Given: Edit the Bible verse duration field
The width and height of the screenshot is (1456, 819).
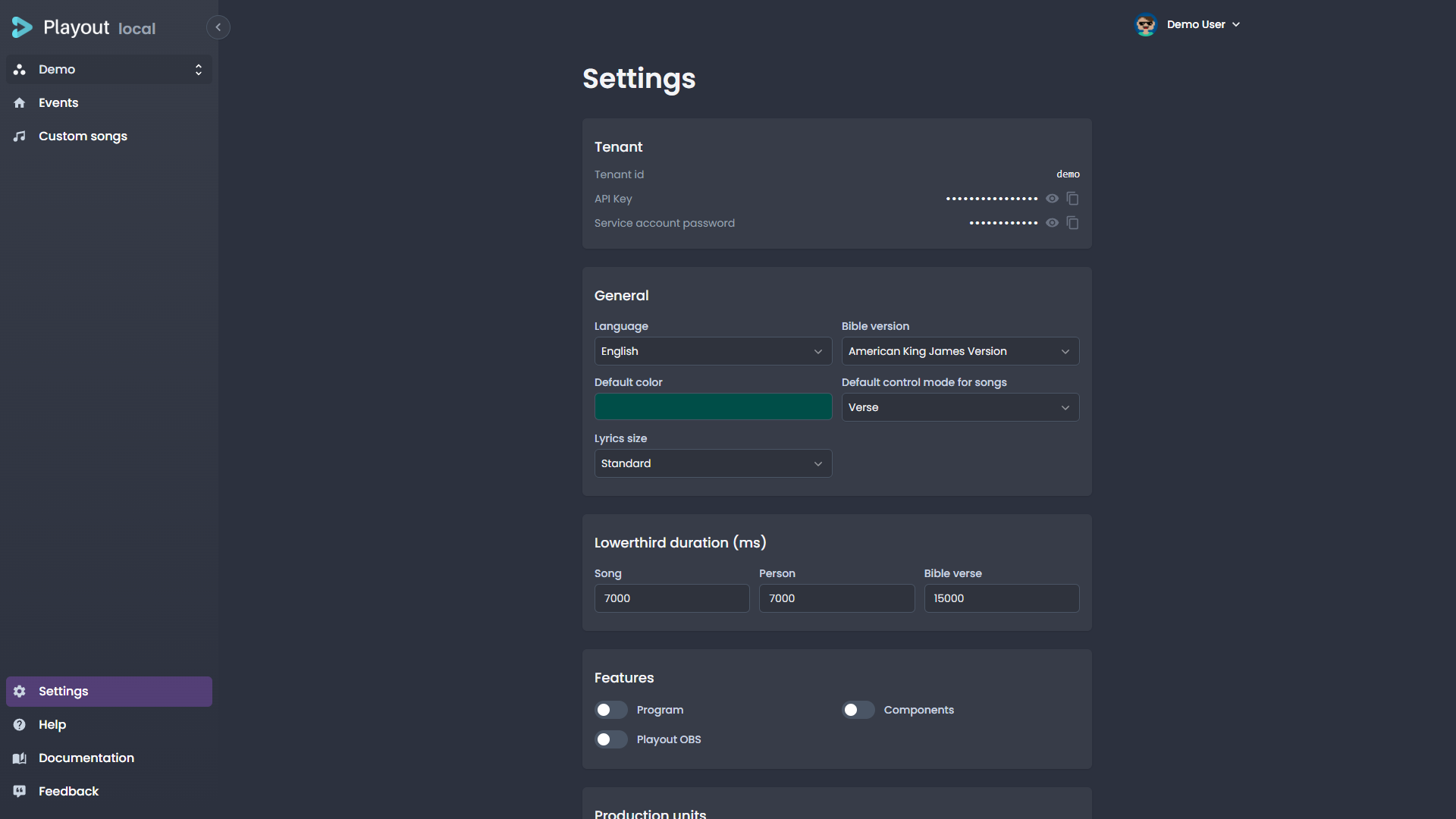Looking at the screenshot, I should 1001,598.
